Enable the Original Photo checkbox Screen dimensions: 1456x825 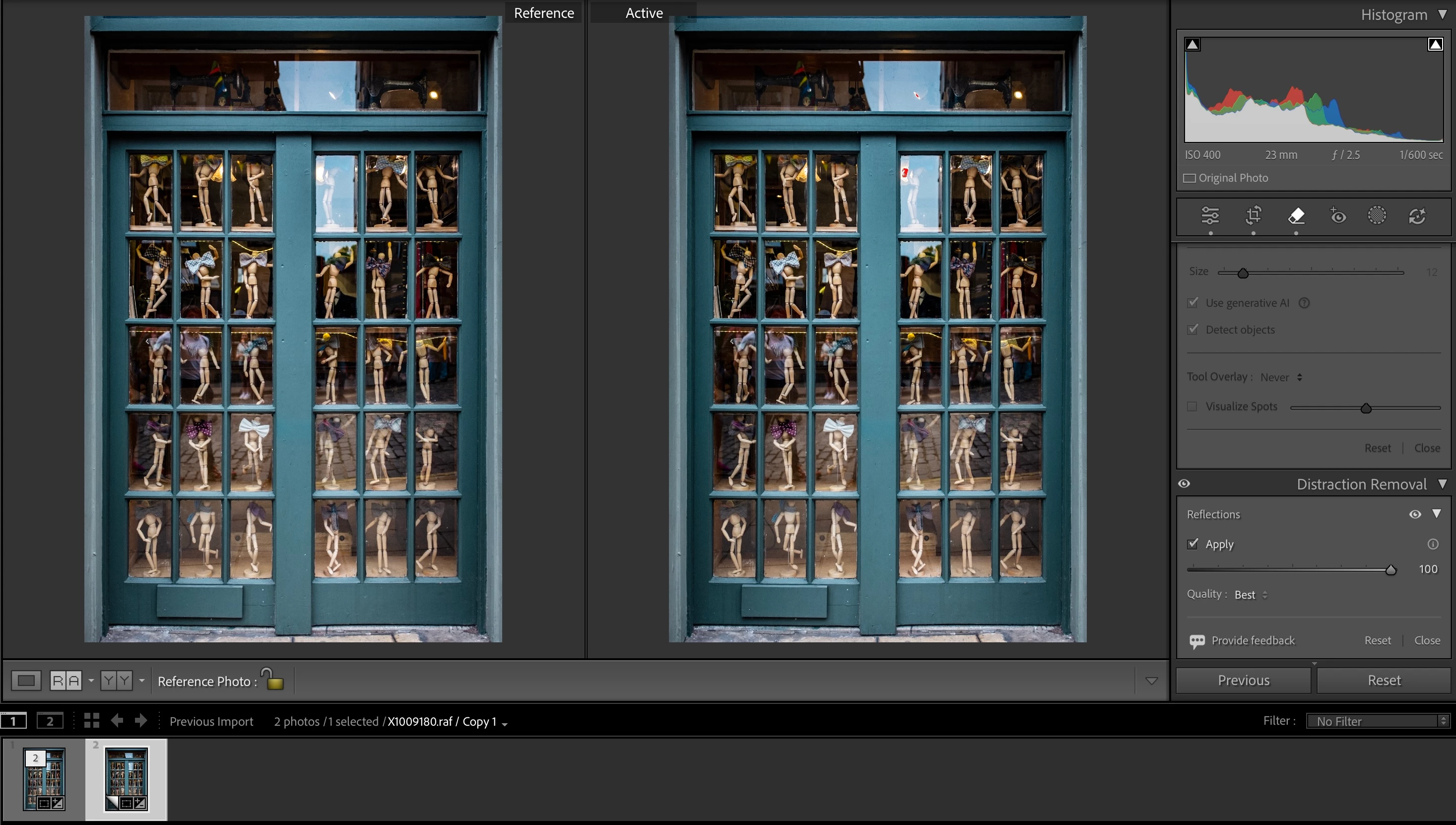coord(1190,178)
